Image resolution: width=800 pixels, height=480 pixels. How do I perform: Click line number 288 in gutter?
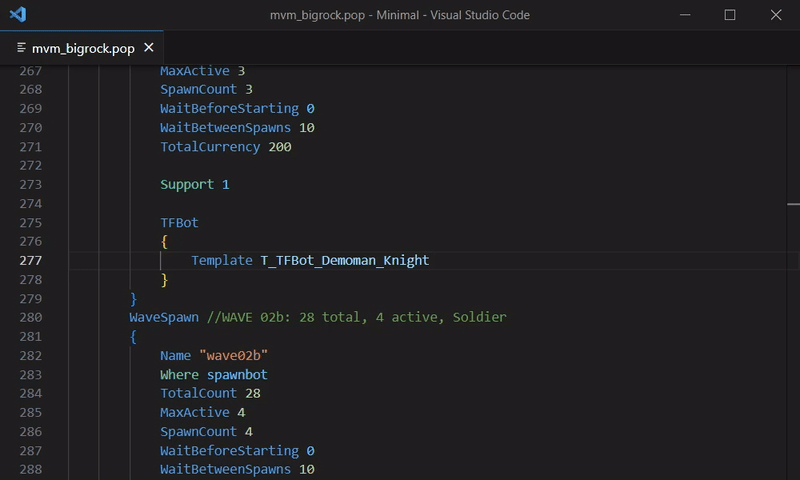coord(31,469)
